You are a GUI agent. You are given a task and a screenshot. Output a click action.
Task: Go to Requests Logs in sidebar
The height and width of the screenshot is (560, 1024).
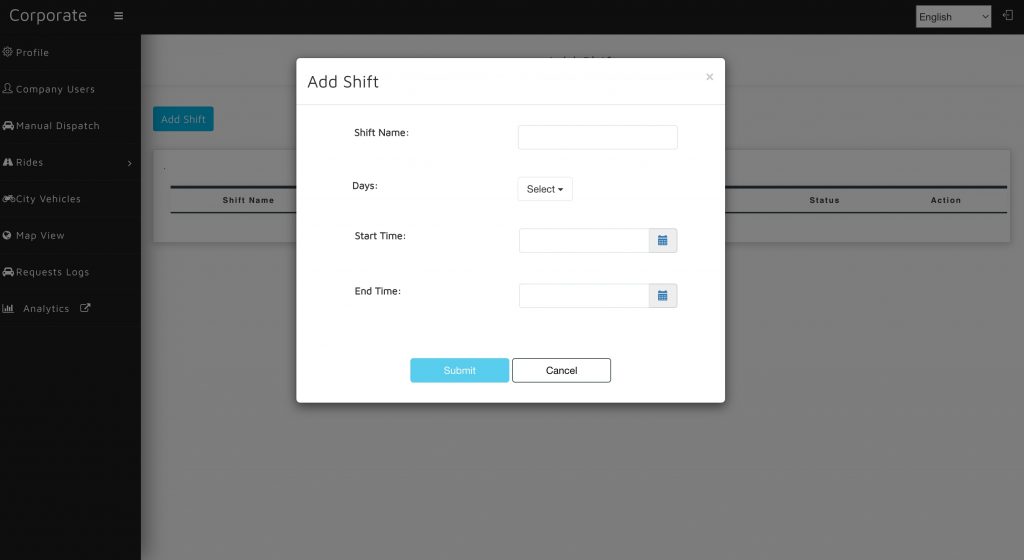tap(52, 272)
